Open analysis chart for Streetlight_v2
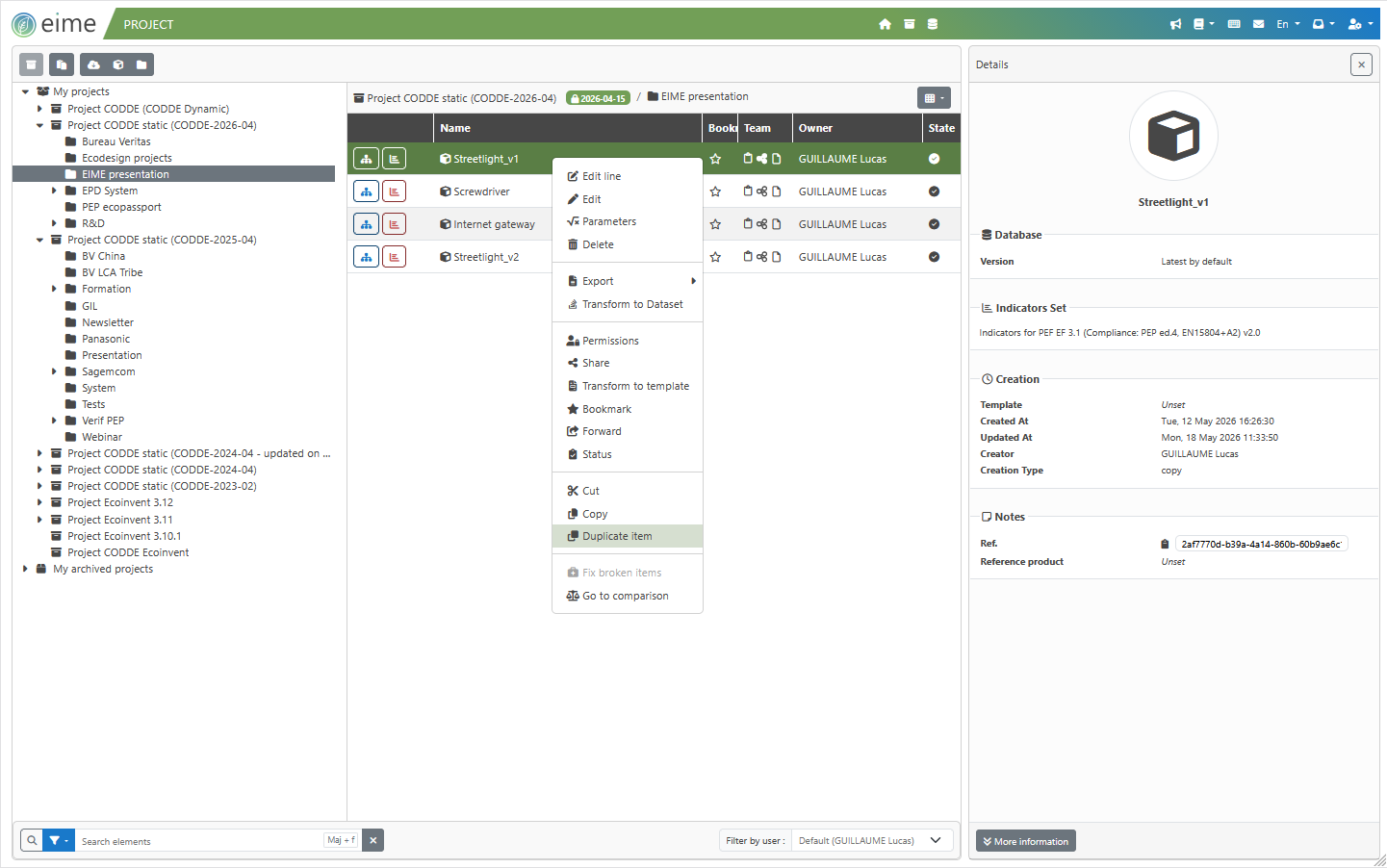This screenshot has width=1387, height=868. (x=394, y=257)
